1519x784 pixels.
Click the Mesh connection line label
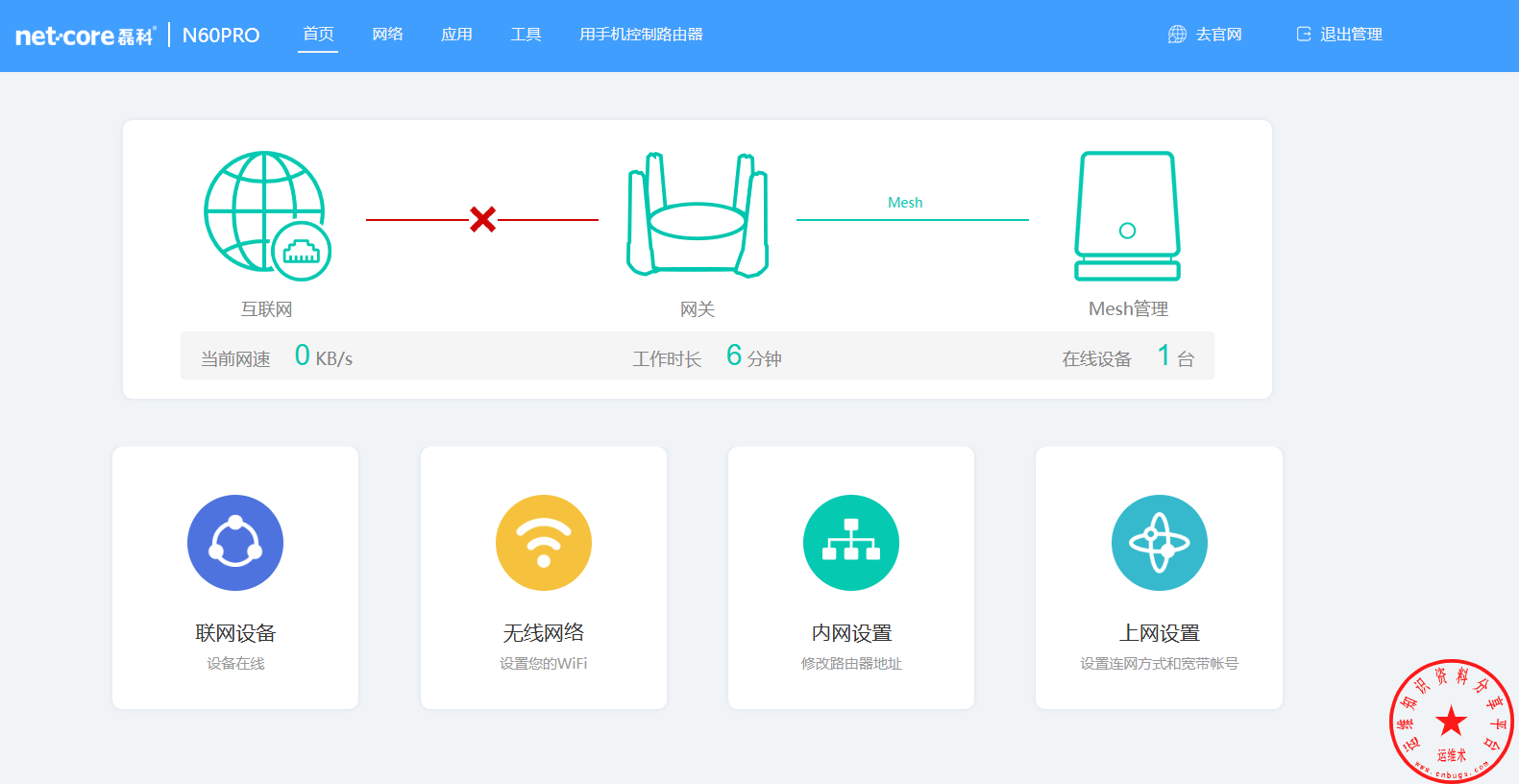click(905, 203)
